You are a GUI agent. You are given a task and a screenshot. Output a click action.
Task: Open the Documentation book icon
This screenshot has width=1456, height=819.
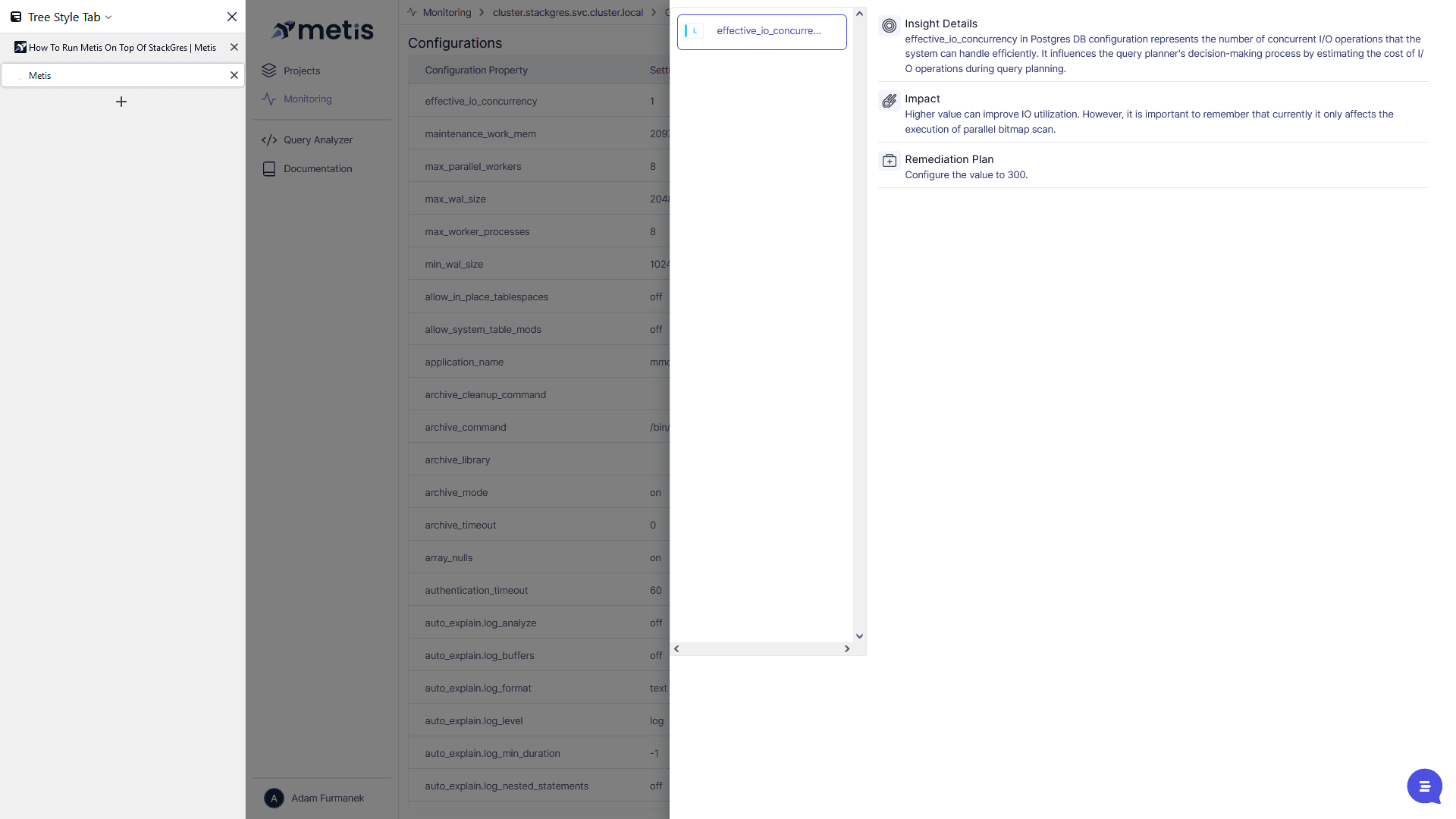point(269,169)
